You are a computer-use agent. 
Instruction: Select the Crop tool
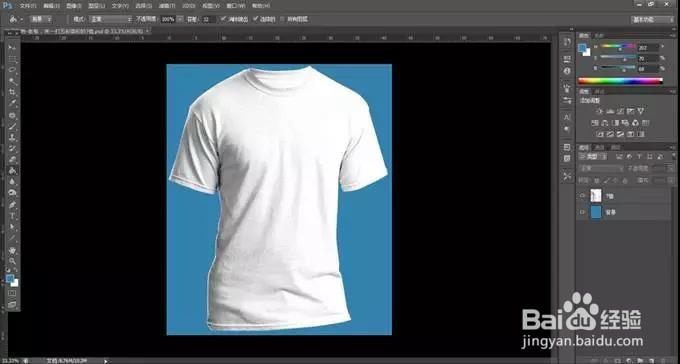[x=13, y=92]
